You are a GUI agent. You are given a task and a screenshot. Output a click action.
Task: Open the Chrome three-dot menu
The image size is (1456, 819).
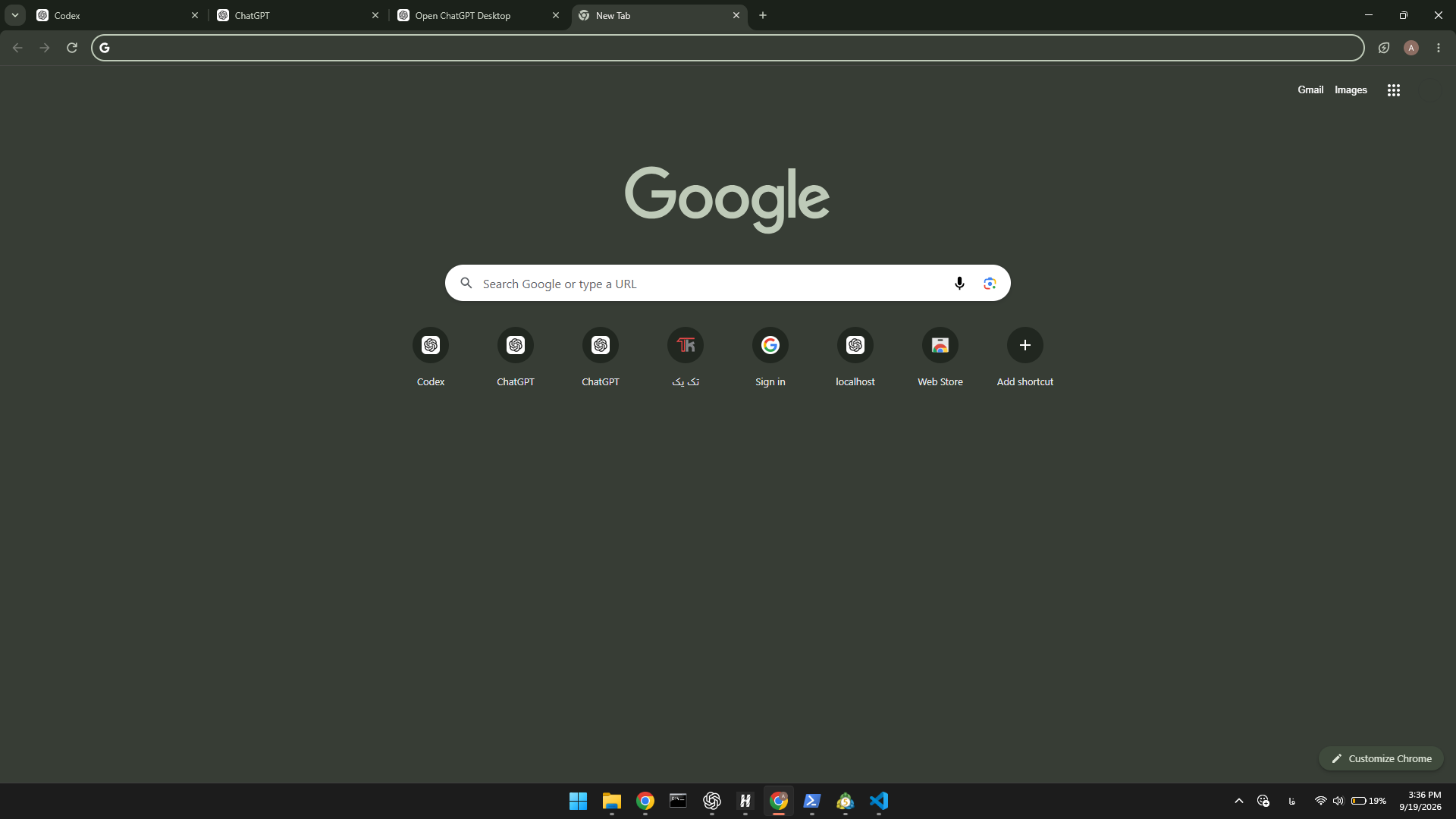point(1439,48)
